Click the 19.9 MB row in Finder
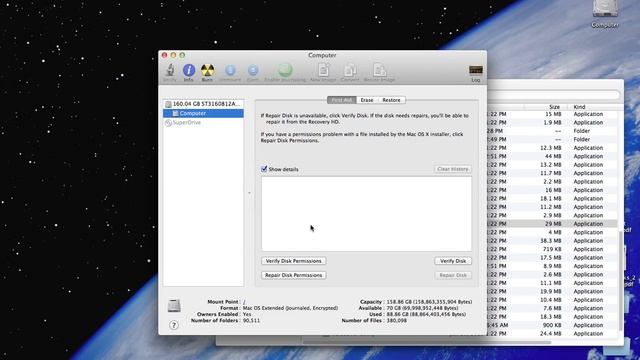The height and width of the screenshot is (360, 640). click(x=552, y=291)
